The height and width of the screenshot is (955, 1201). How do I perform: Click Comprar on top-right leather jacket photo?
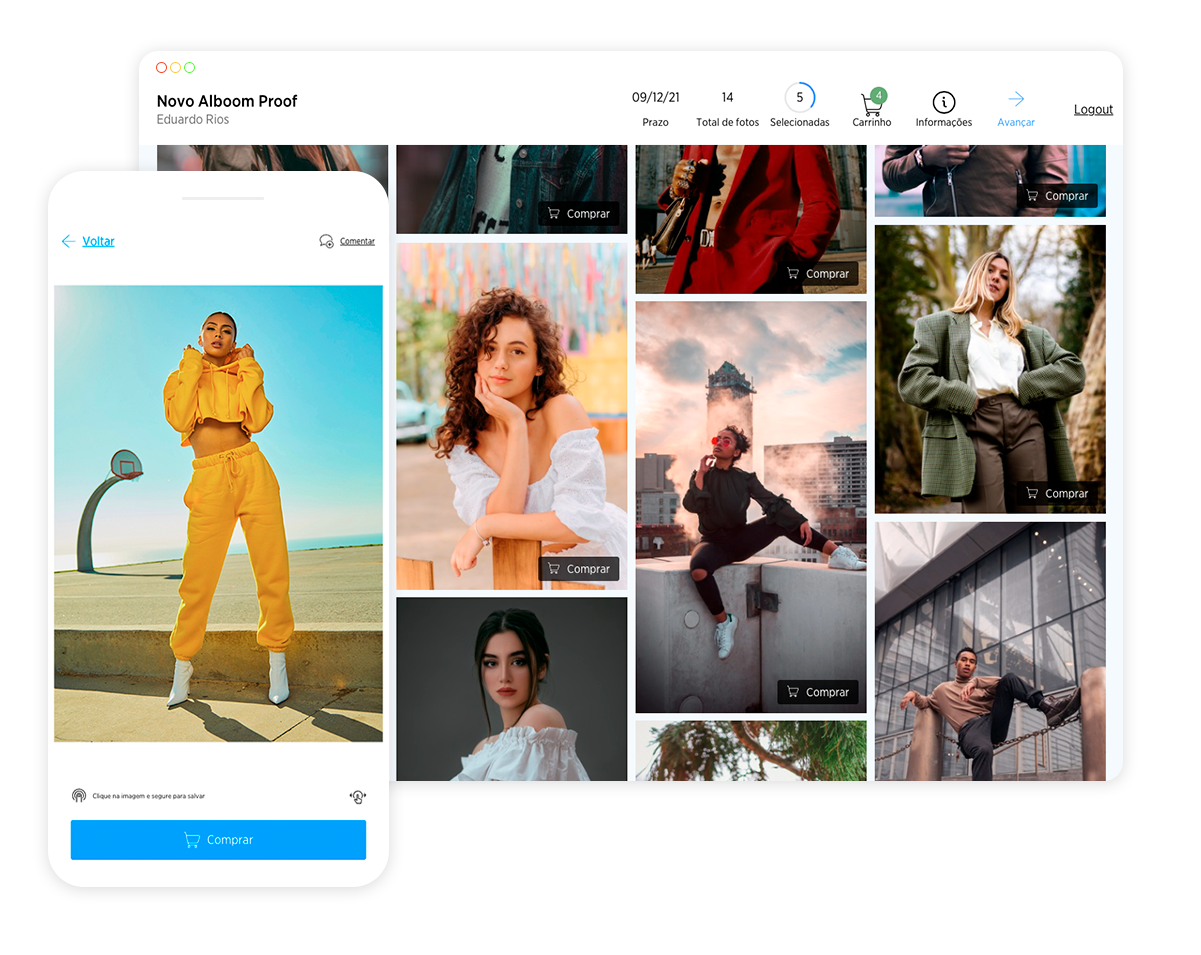click(1057, 196)
